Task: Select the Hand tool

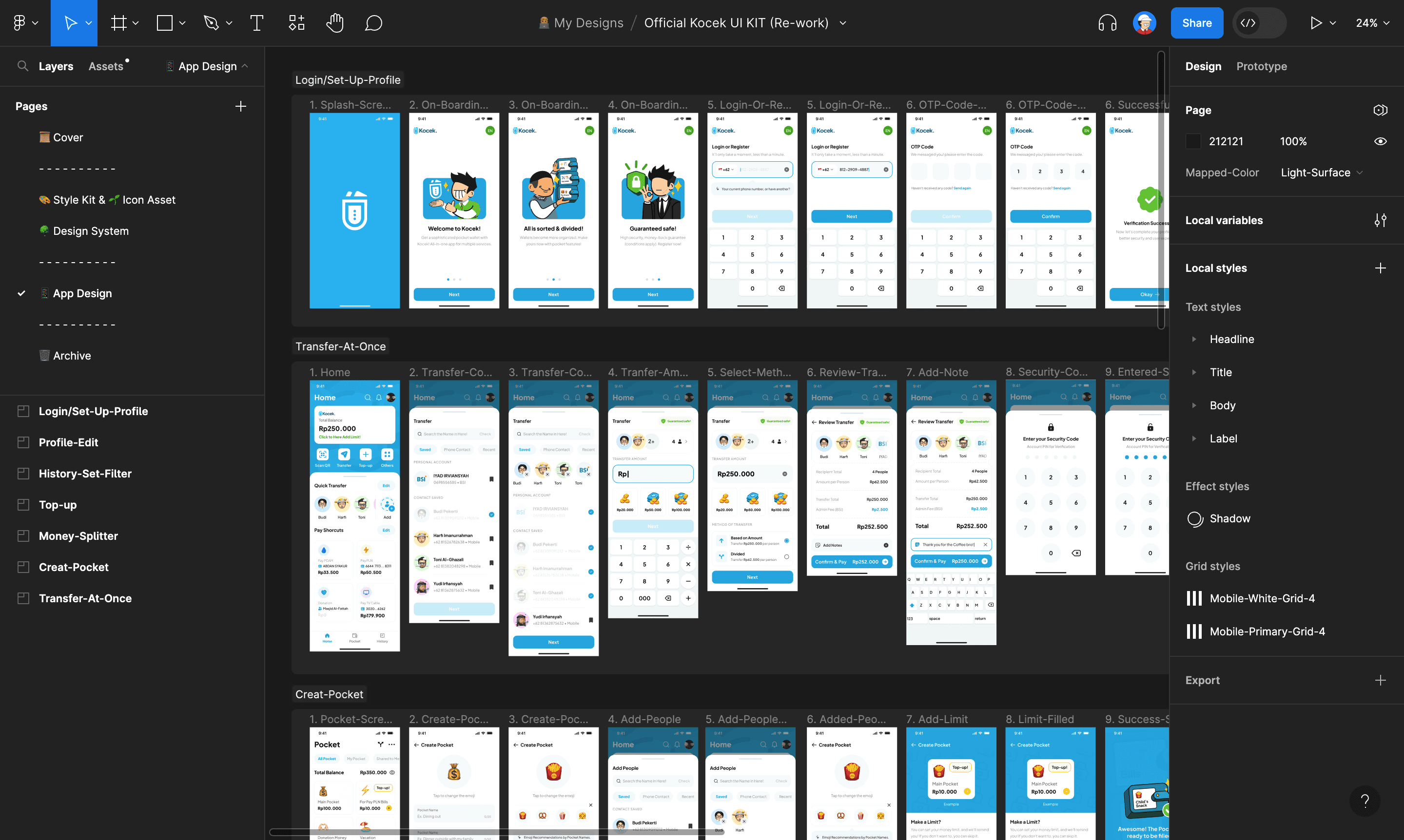Action: pos(335,23)
